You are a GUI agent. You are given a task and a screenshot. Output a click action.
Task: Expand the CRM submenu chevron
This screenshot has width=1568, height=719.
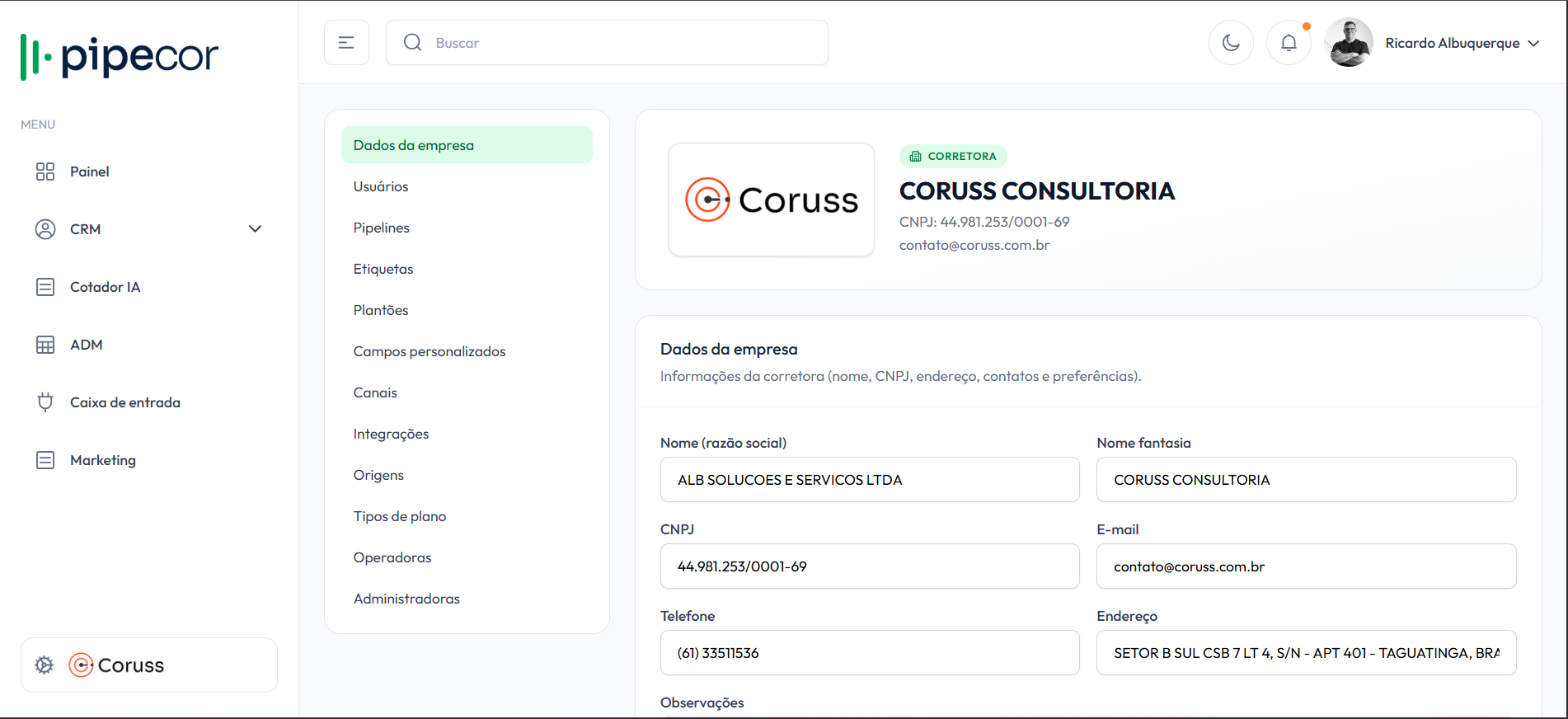coord(256,229)
